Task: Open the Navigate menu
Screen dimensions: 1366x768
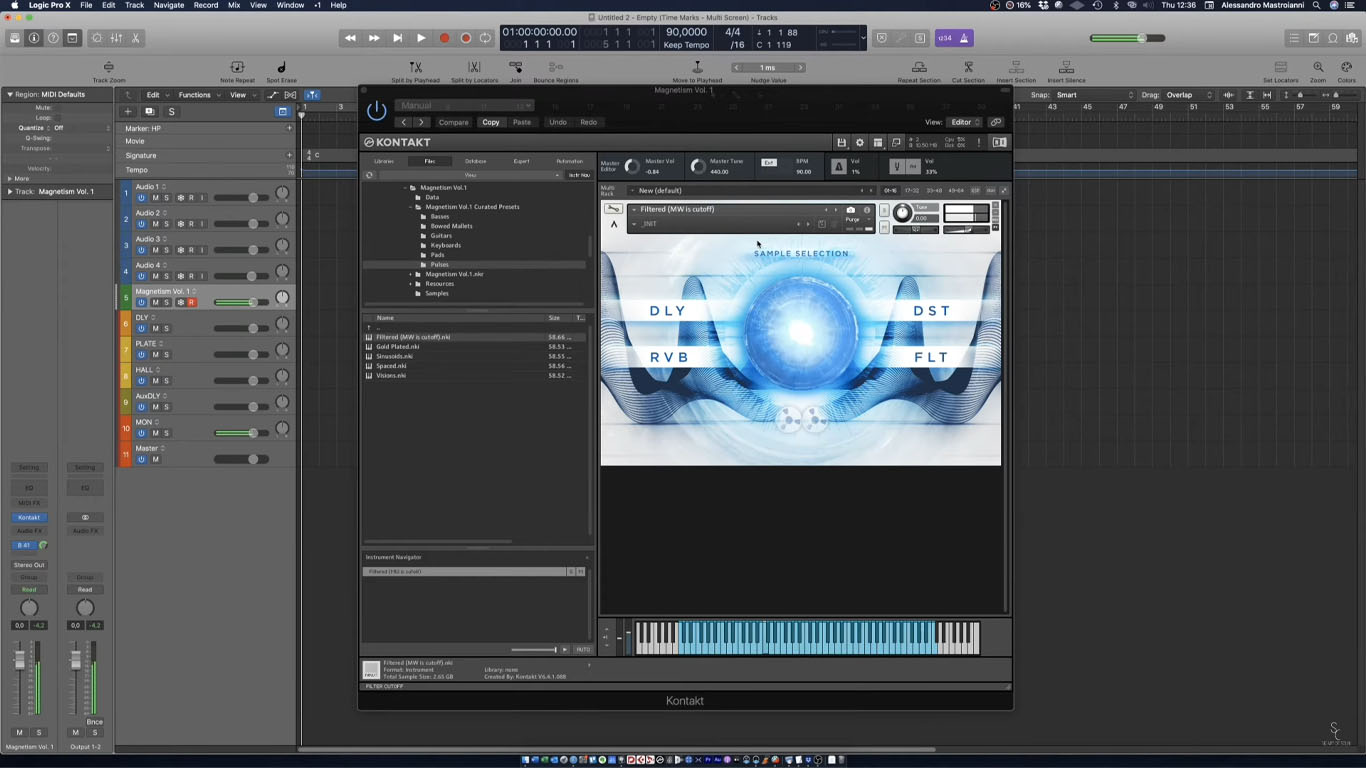Action: (x=168, y=5)
